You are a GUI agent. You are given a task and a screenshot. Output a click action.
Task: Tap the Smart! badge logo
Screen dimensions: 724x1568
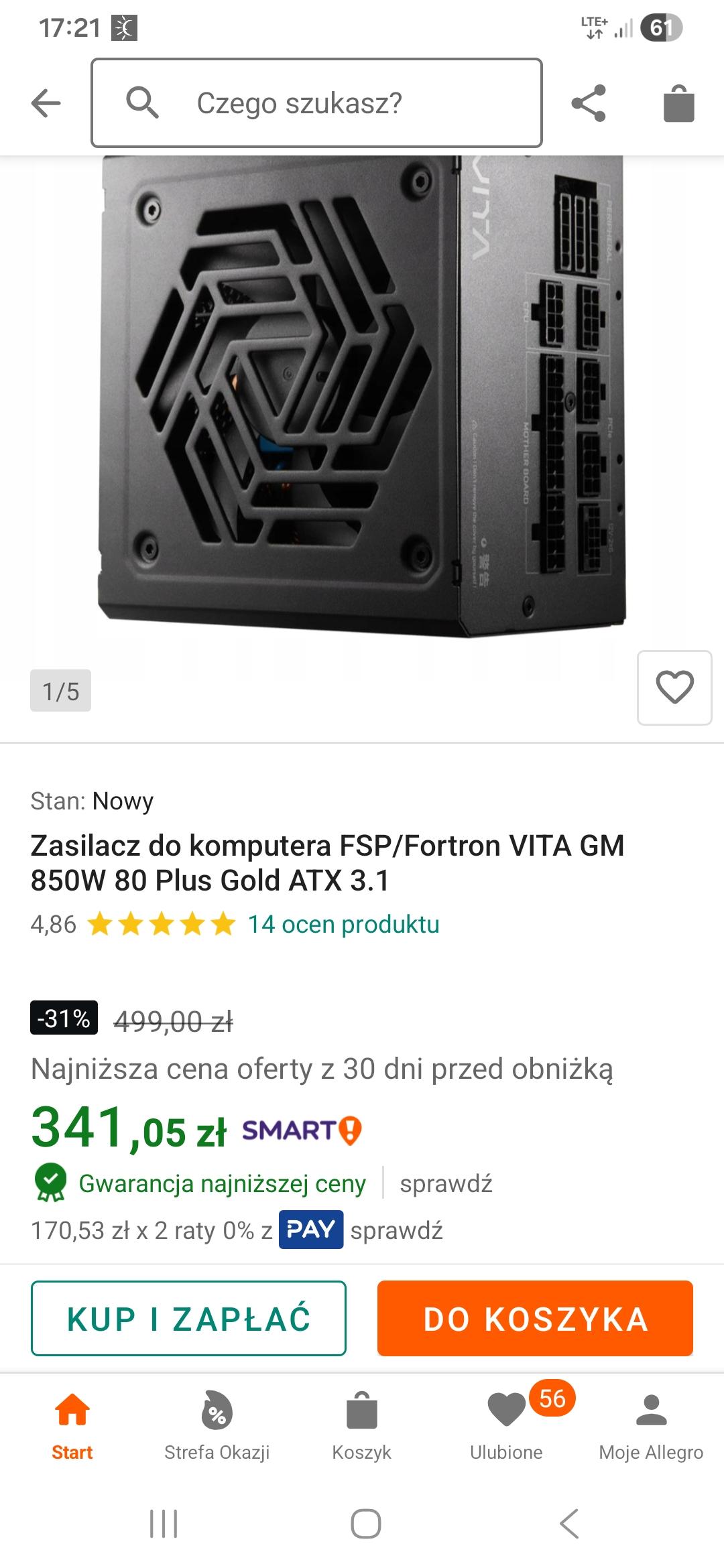click(302, 1130)
